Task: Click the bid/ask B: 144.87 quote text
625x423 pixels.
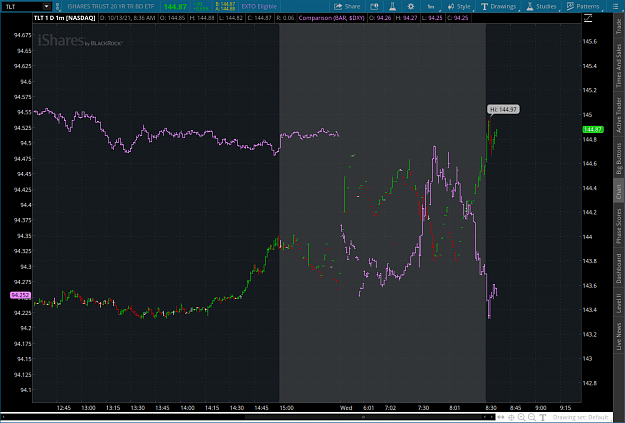Action: pos(225,4)
